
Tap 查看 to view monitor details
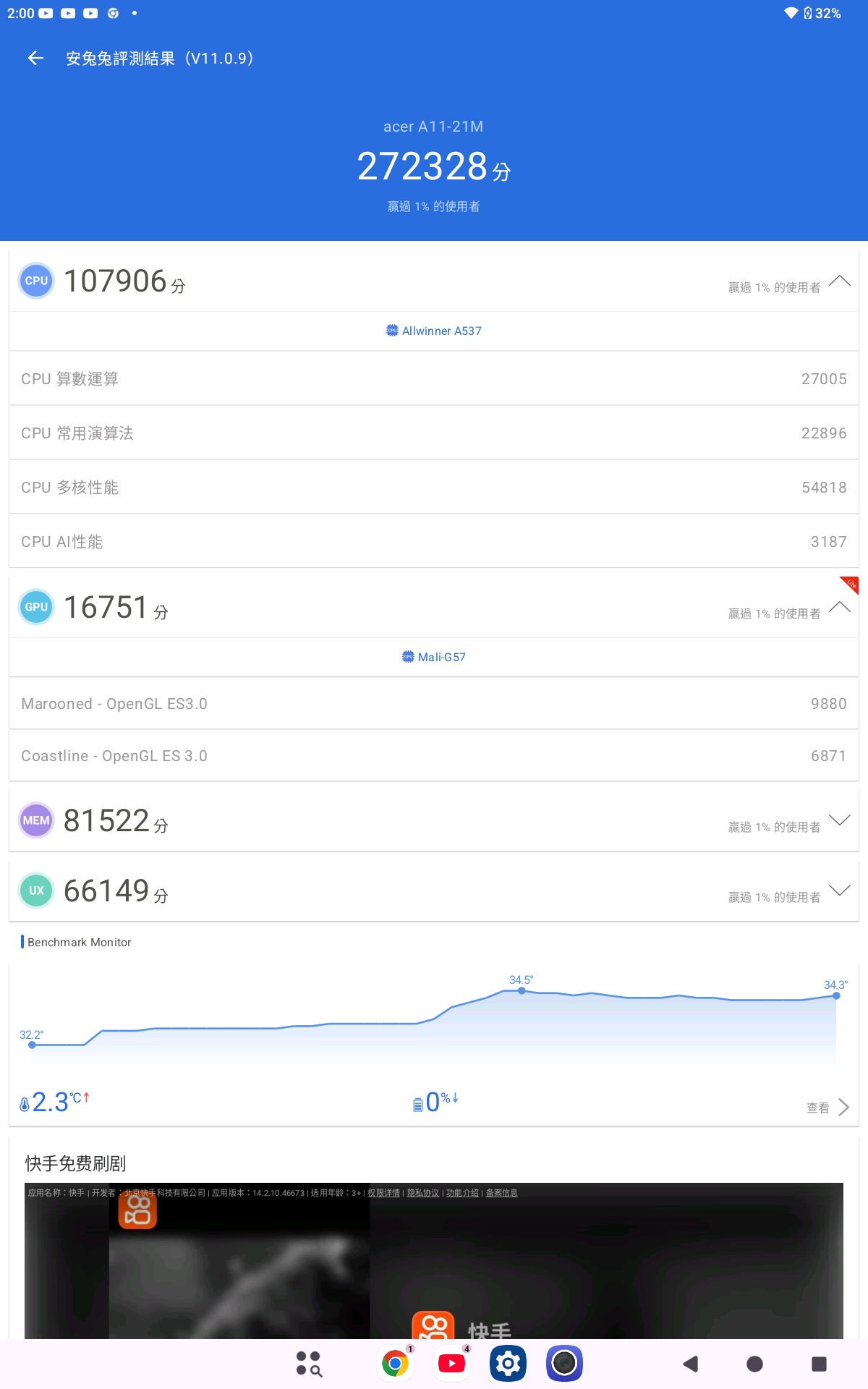coord(828,1108)
